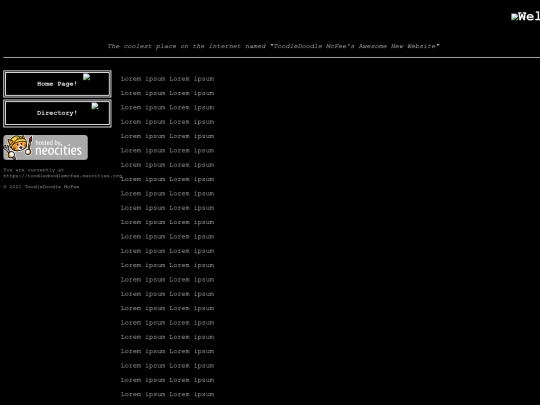Open the Directory! button

(57, 113)
